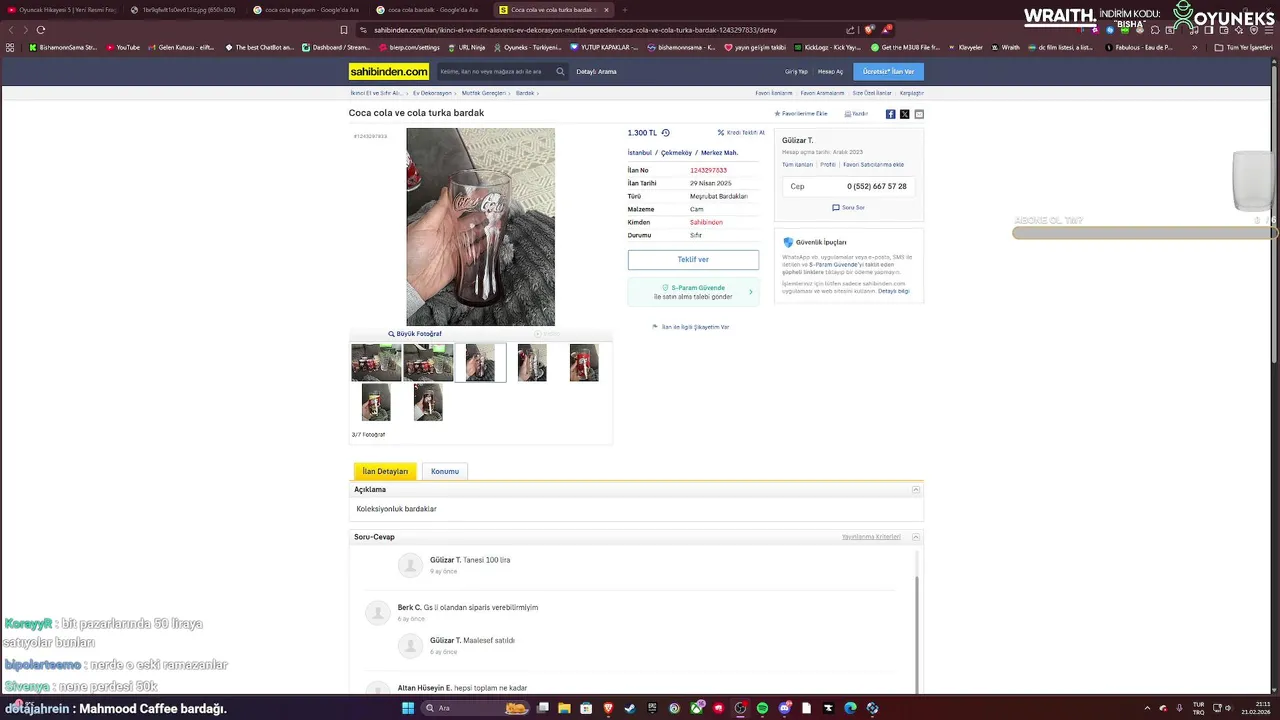Open Yazdır print option
The image size is (1280, 720).
pyautogui.click(x=856, y=114)
